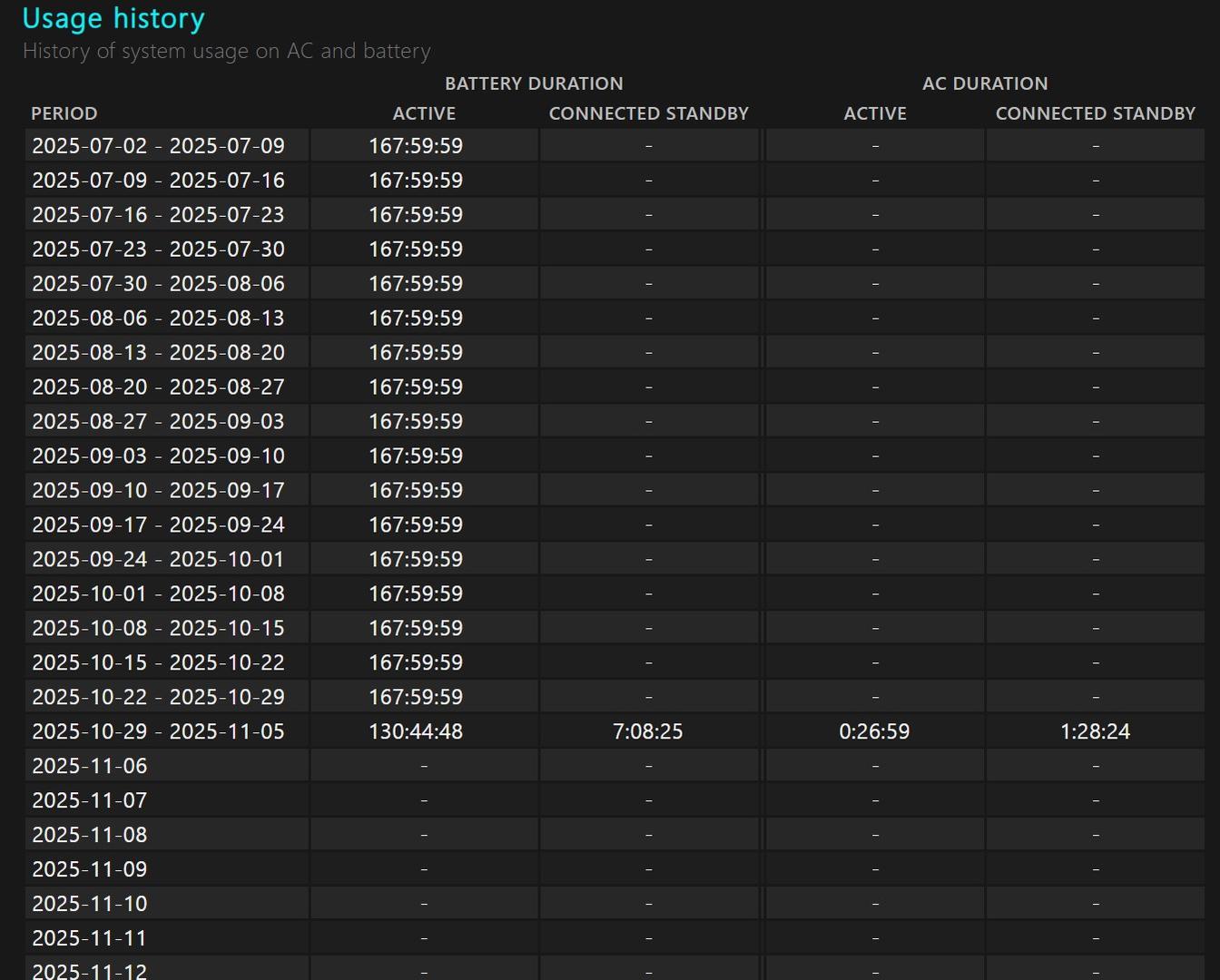Click ACTIVE header under BATTERY DURATION
The image size is (1220, 980).
pyautogui.click(x=424, y=113)
